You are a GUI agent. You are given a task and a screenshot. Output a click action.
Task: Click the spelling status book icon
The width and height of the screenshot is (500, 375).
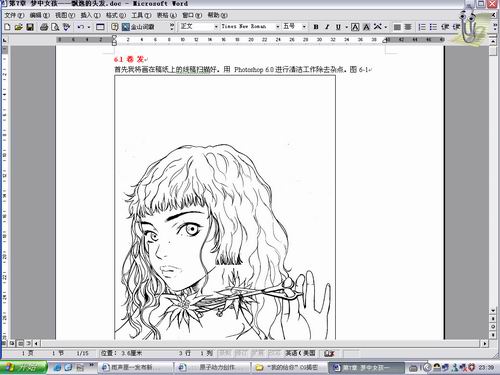(329, 353)
